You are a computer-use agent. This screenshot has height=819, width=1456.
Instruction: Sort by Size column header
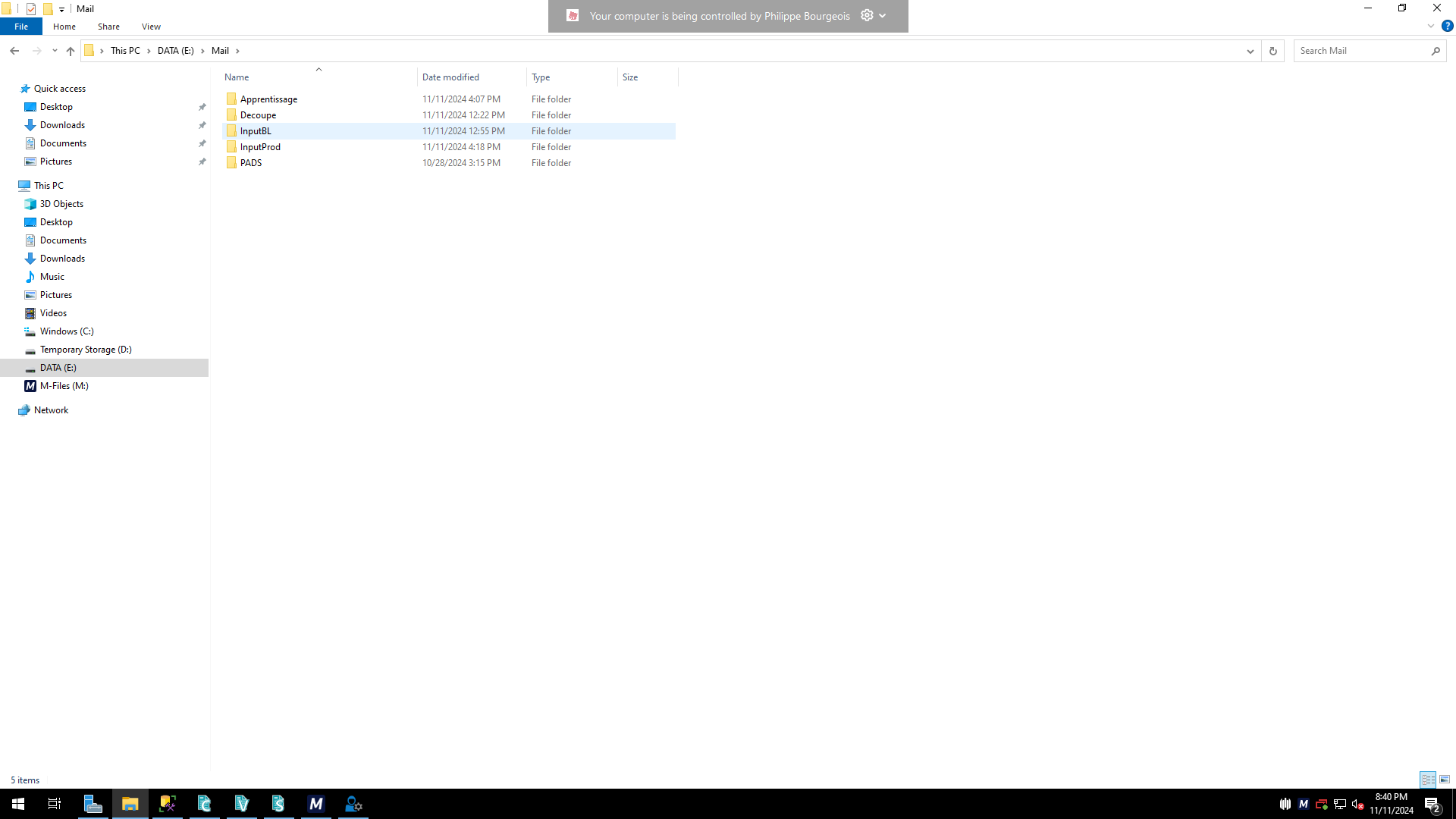(648, 77)
